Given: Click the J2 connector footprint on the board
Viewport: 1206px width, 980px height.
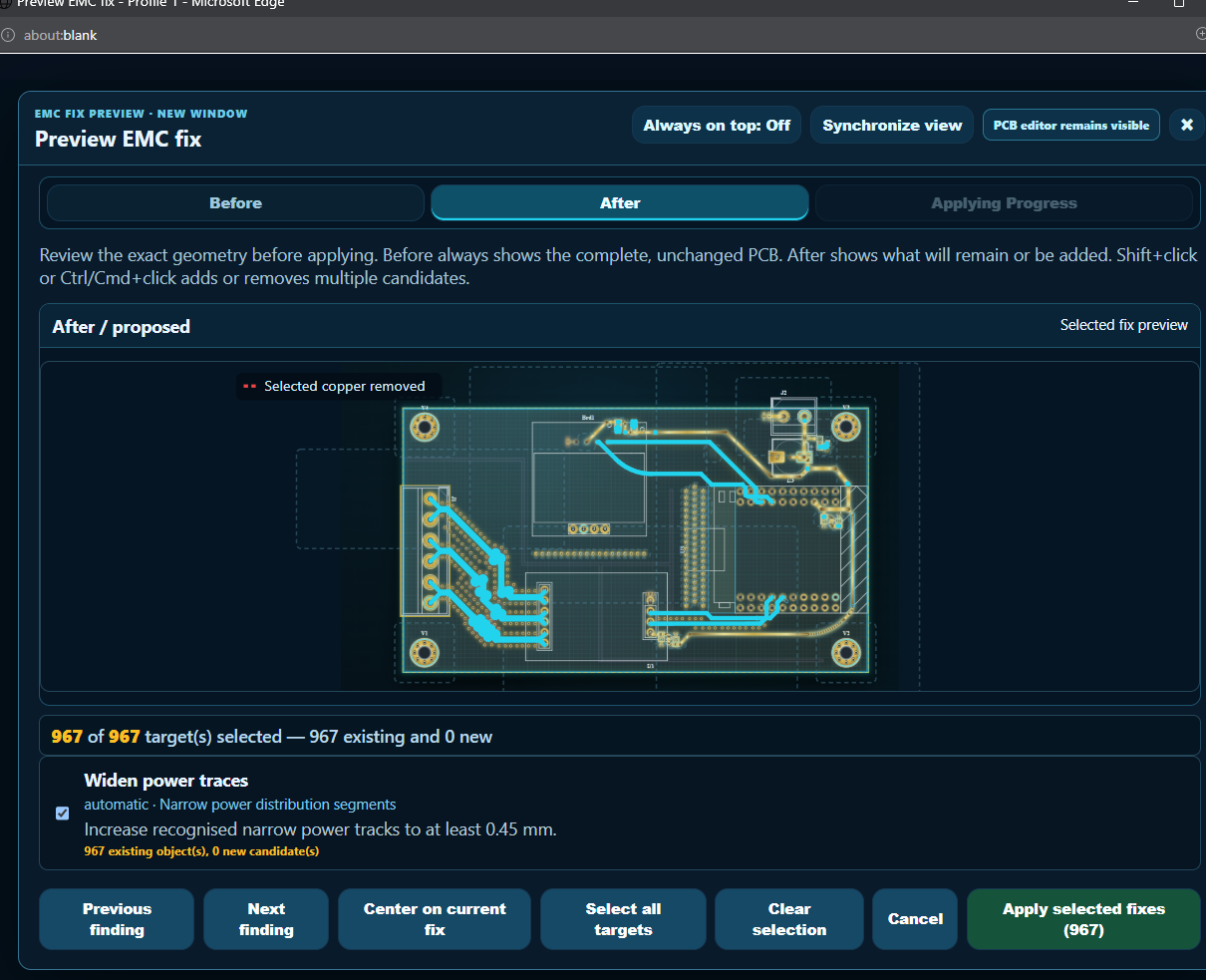Looking at the screenshot, I should [793, 415].
